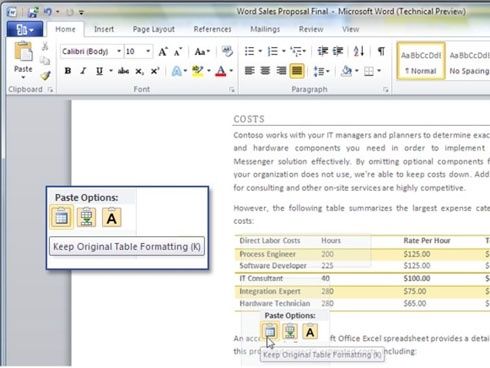Select the Format Painter brush
The height and width of the screenshot is (368, 490).
(x=45, y=76)
